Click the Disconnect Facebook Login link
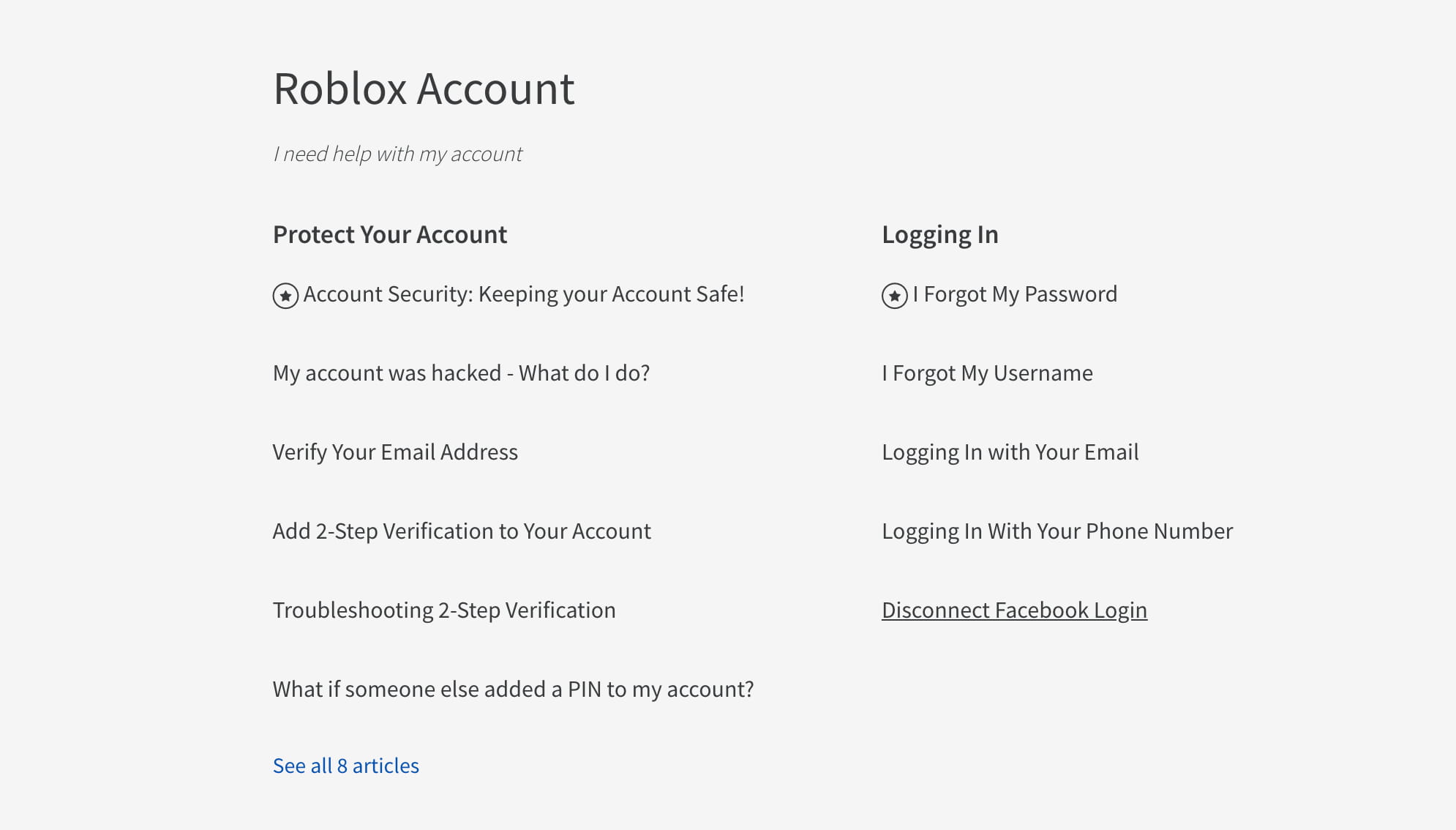1456x830 pixels. [x=1014, y=610]
